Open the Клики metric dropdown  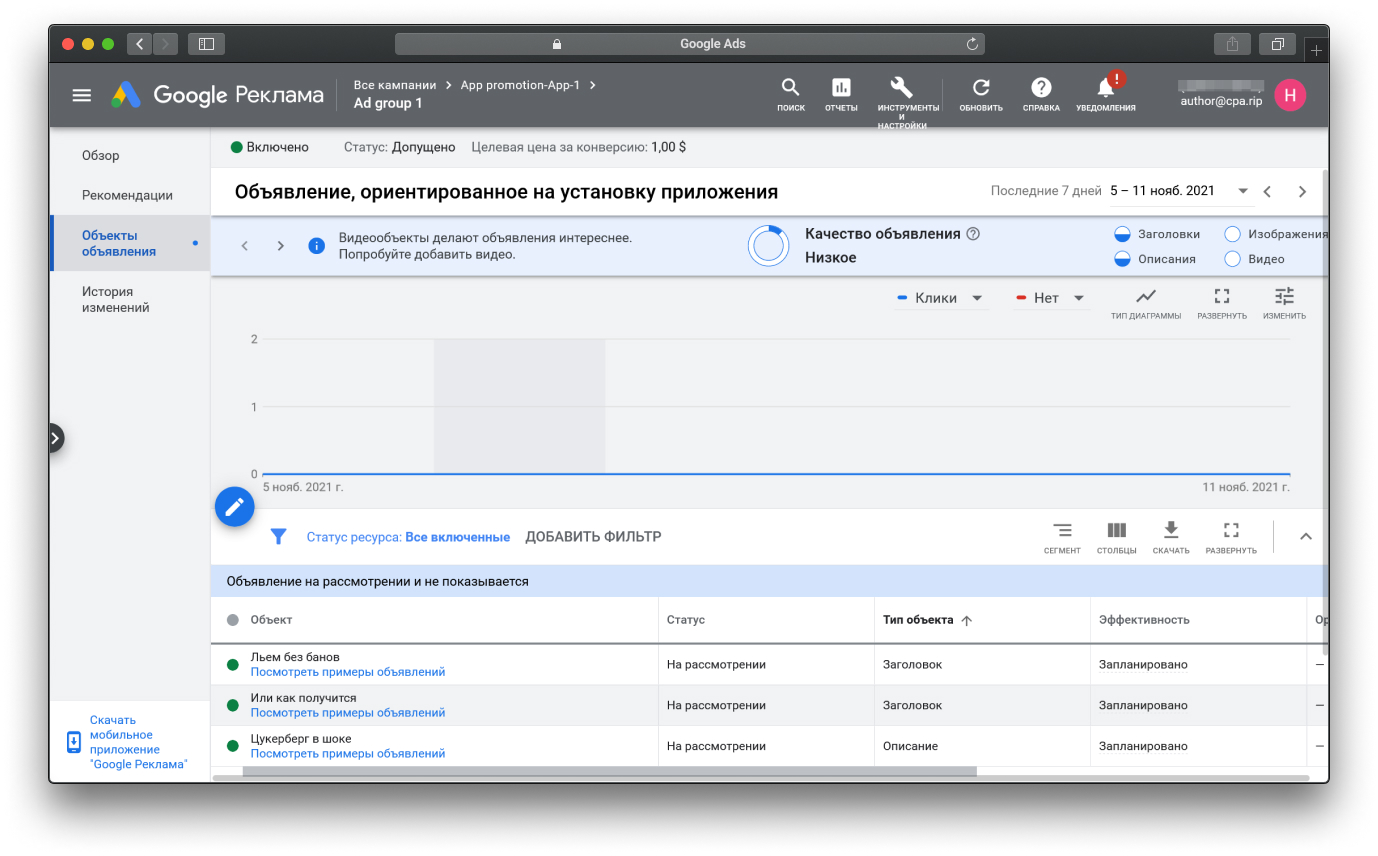(940, 298)
